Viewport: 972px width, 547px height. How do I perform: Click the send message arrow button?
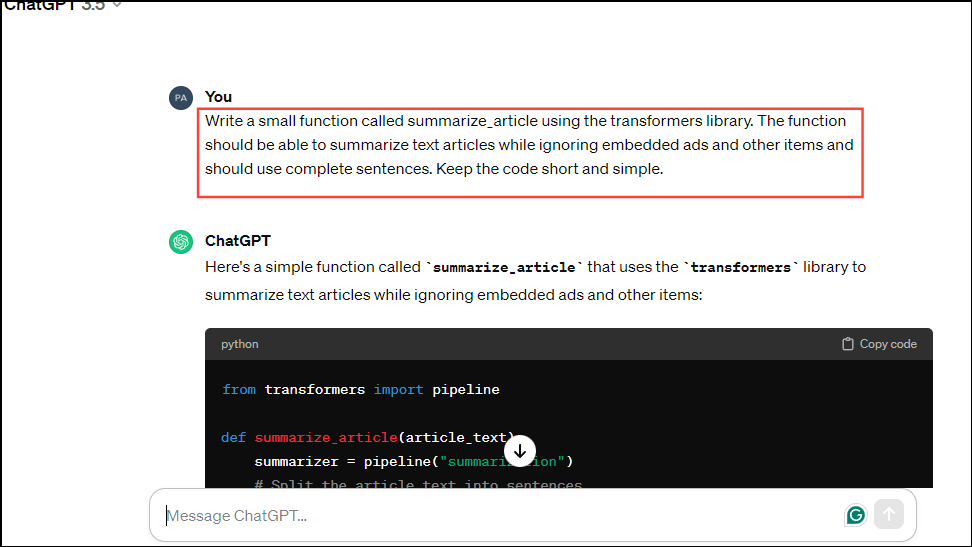(888, 514)
